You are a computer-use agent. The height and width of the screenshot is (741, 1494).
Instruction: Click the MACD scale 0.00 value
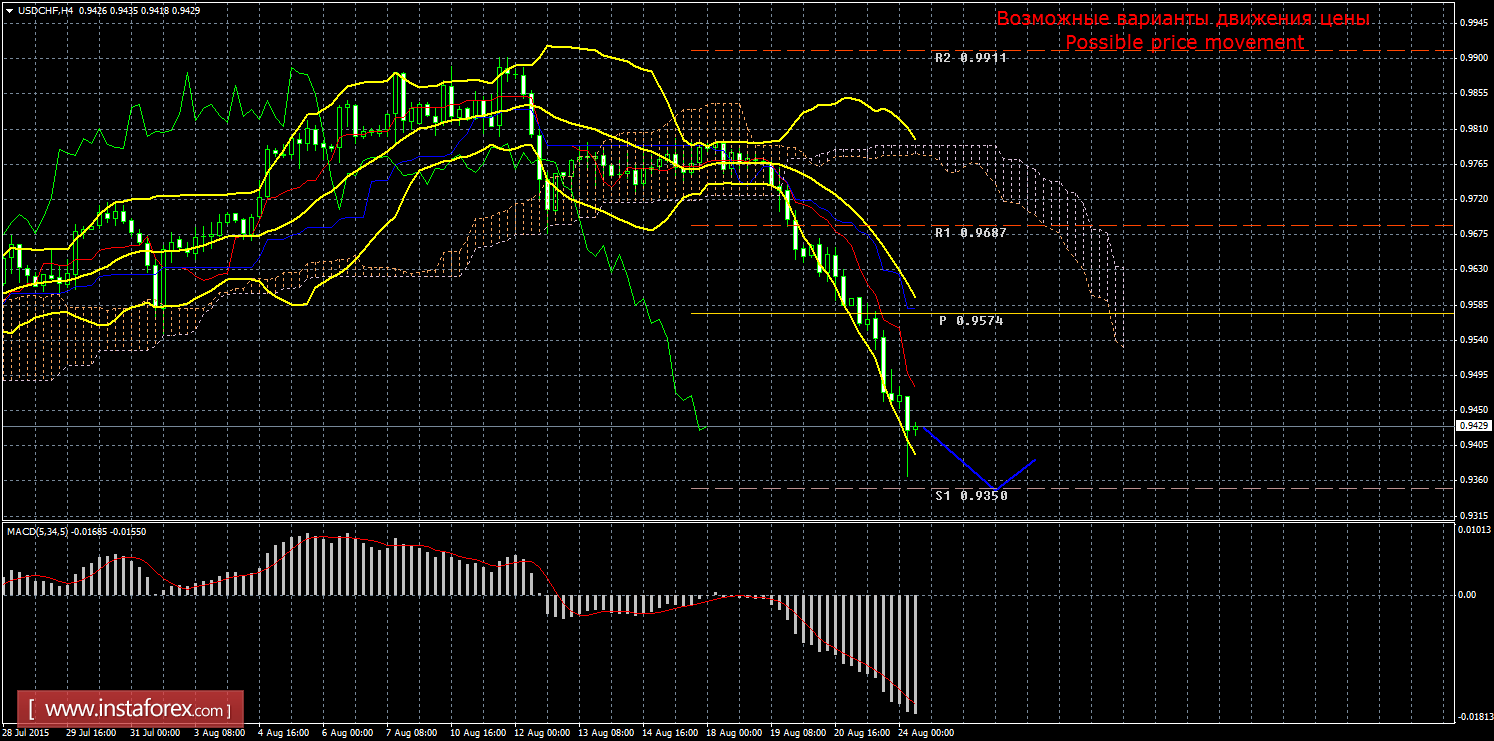click(1466, 595)
